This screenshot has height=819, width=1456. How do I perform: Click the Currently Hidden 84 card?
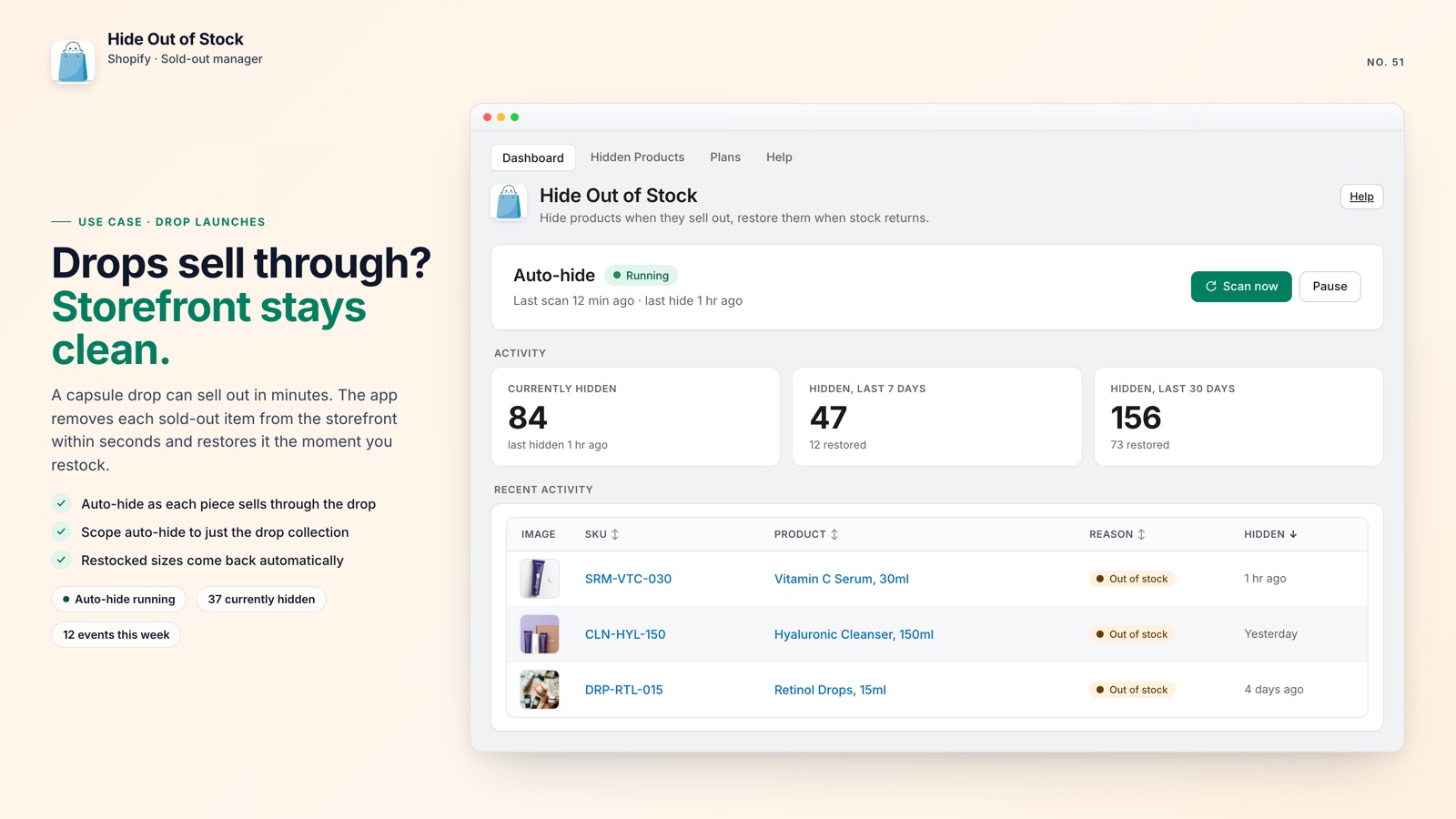tap(635, 417)
